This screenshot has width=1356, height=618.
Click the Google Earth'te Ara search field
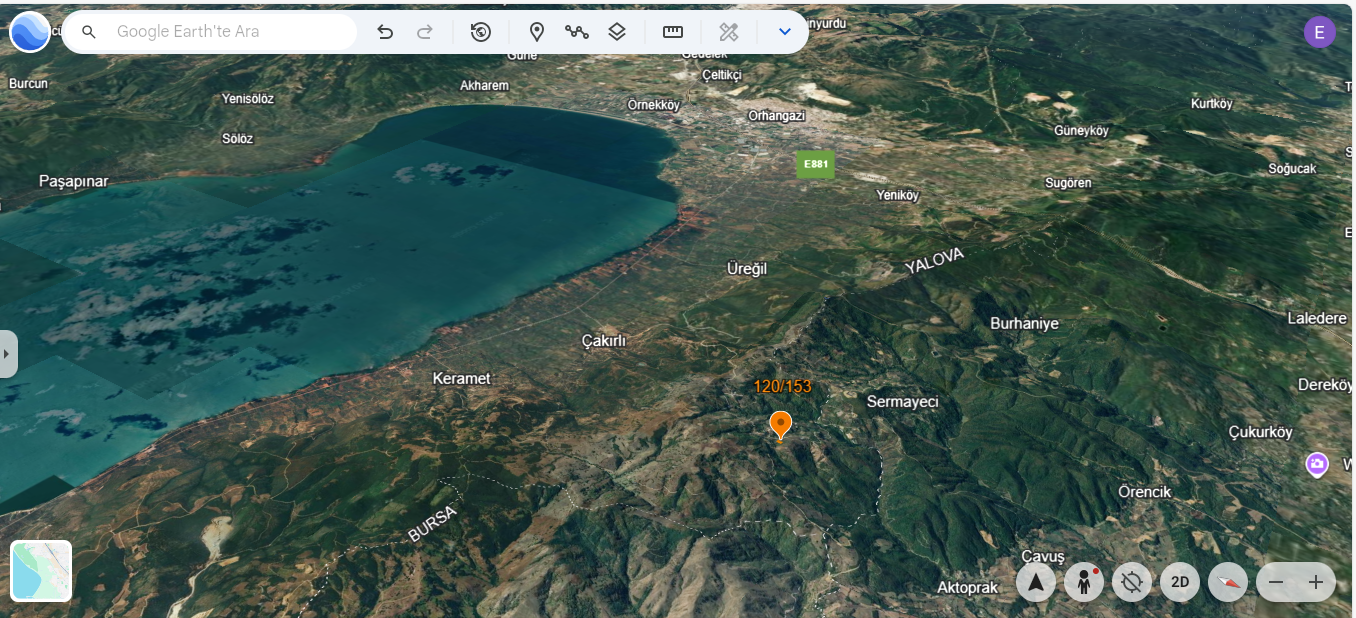(230, 32)
